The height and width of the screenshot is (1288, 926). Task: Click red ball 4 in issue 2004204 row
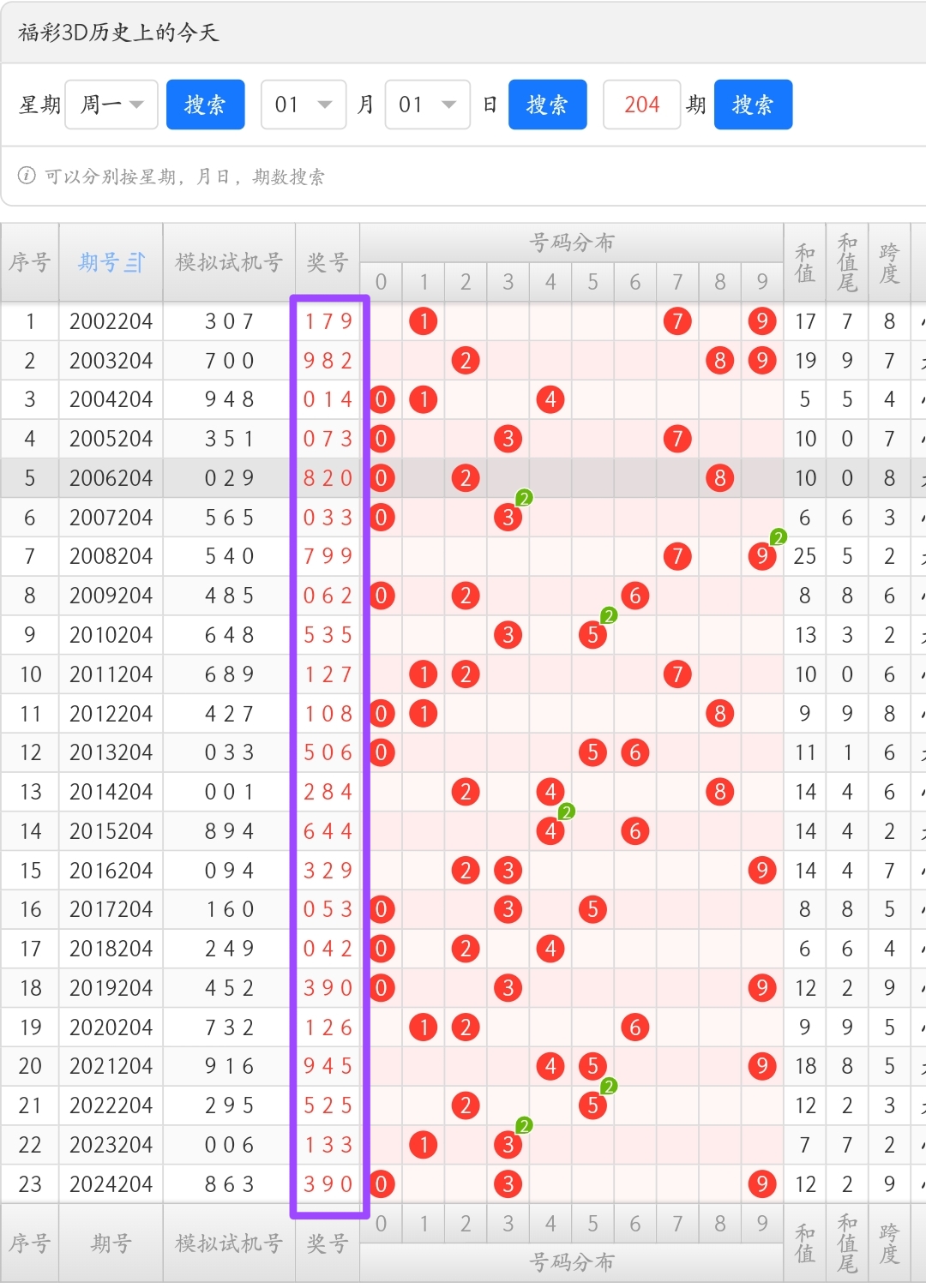[x=550, y=399]
